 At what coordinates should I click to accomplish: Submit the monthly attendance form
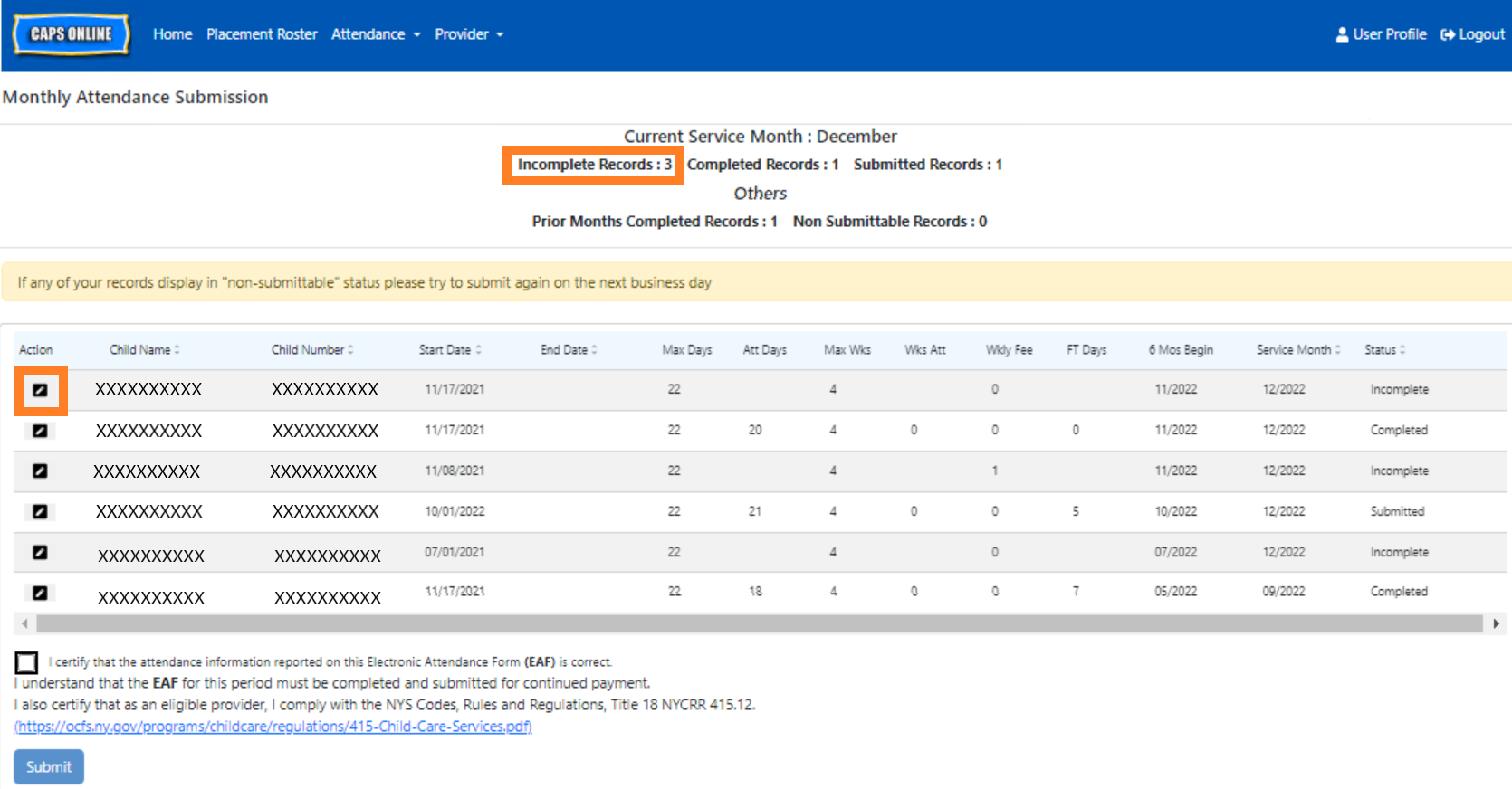pyautogui.click(x=49, y=766)
